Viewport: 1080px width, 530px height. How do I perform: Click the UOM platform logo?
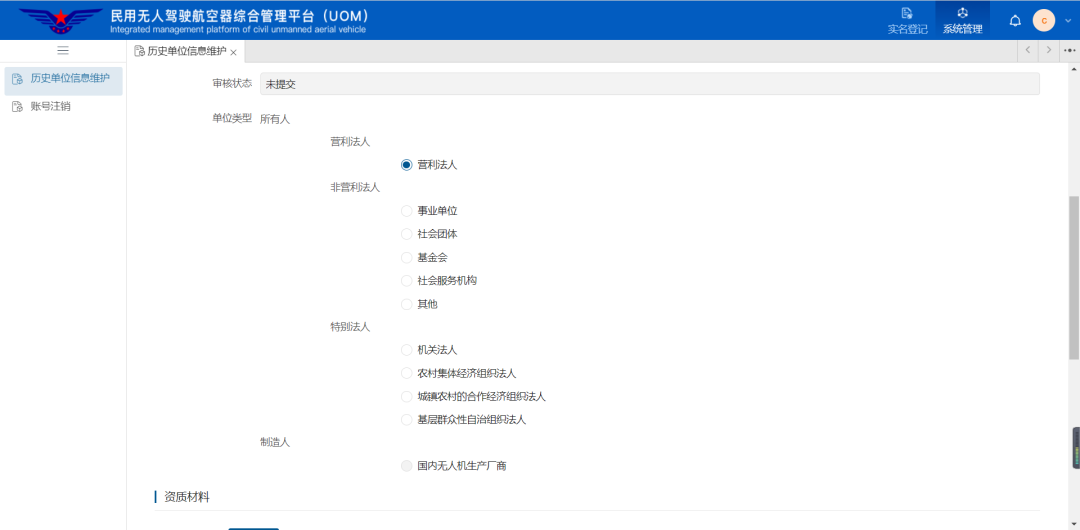pyautogui.click(x=61, y=20)
